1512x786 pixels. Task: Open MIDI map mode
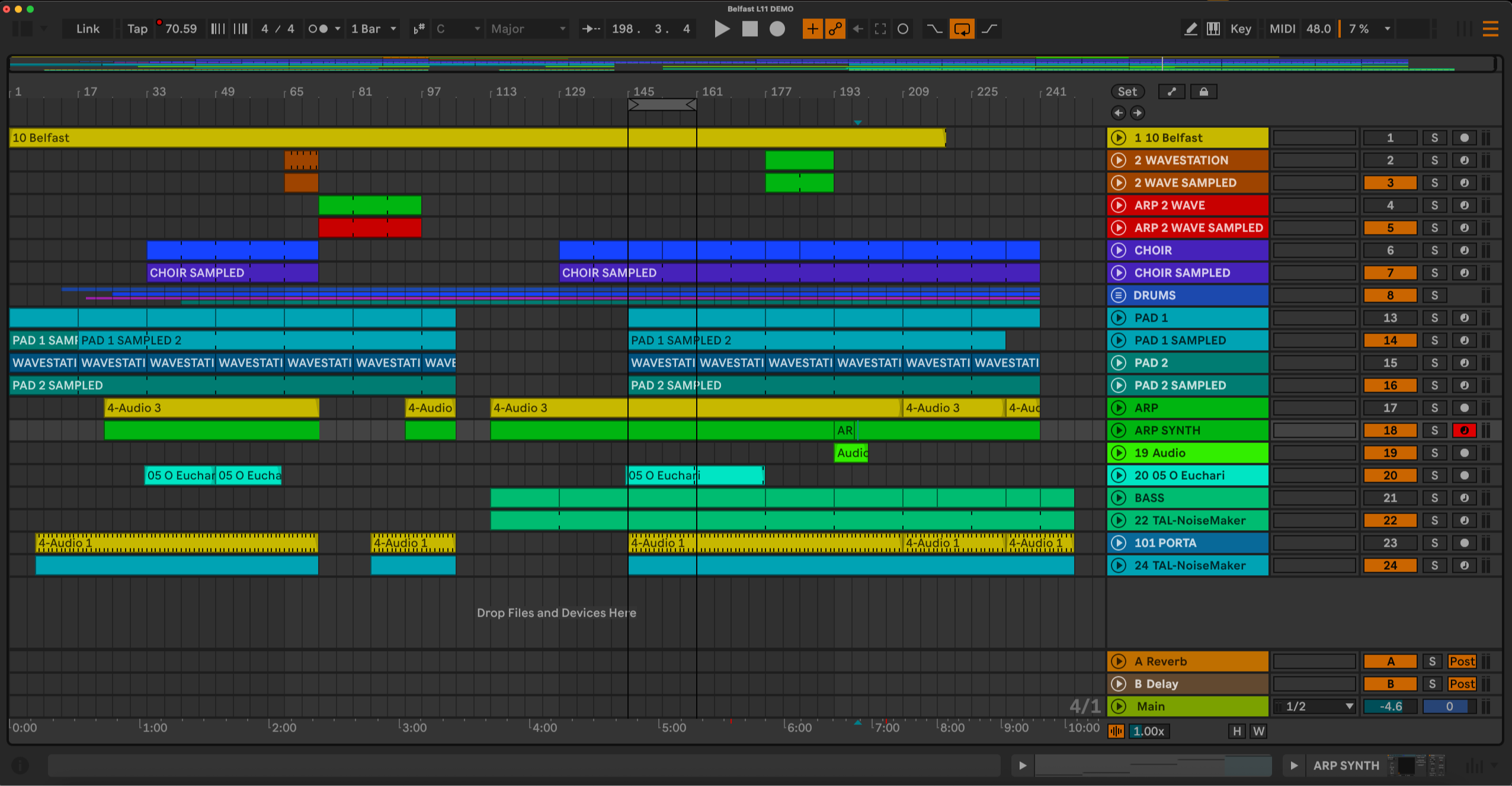(x=1282, y=29)
